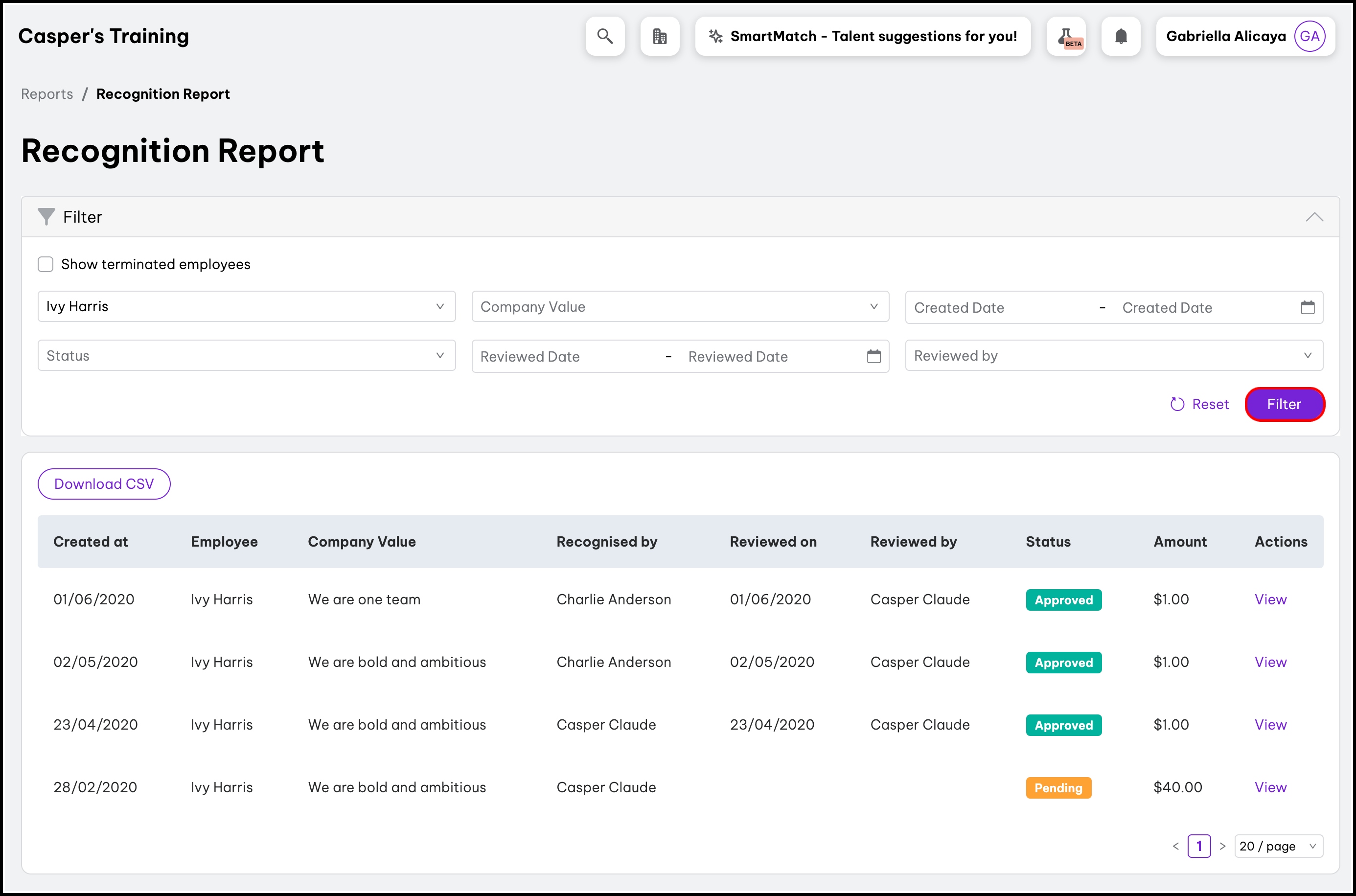Go to Reports breadcrumb

(x=47, y=94)
